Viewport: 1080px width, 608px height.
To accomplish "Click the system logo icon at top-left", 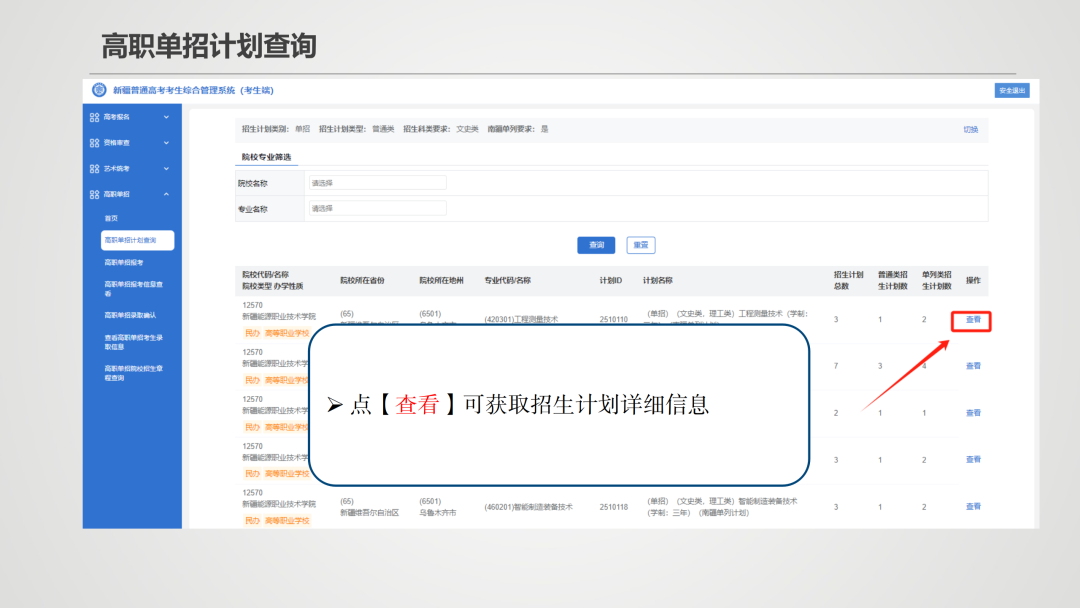I will (98, 88).
